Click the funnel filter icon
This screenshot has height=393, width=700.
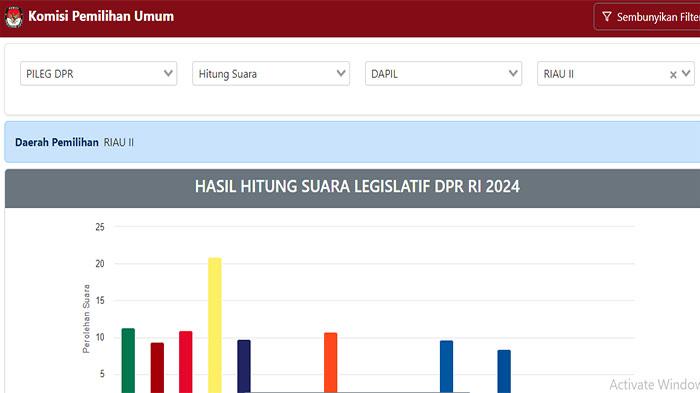(606, 17)
